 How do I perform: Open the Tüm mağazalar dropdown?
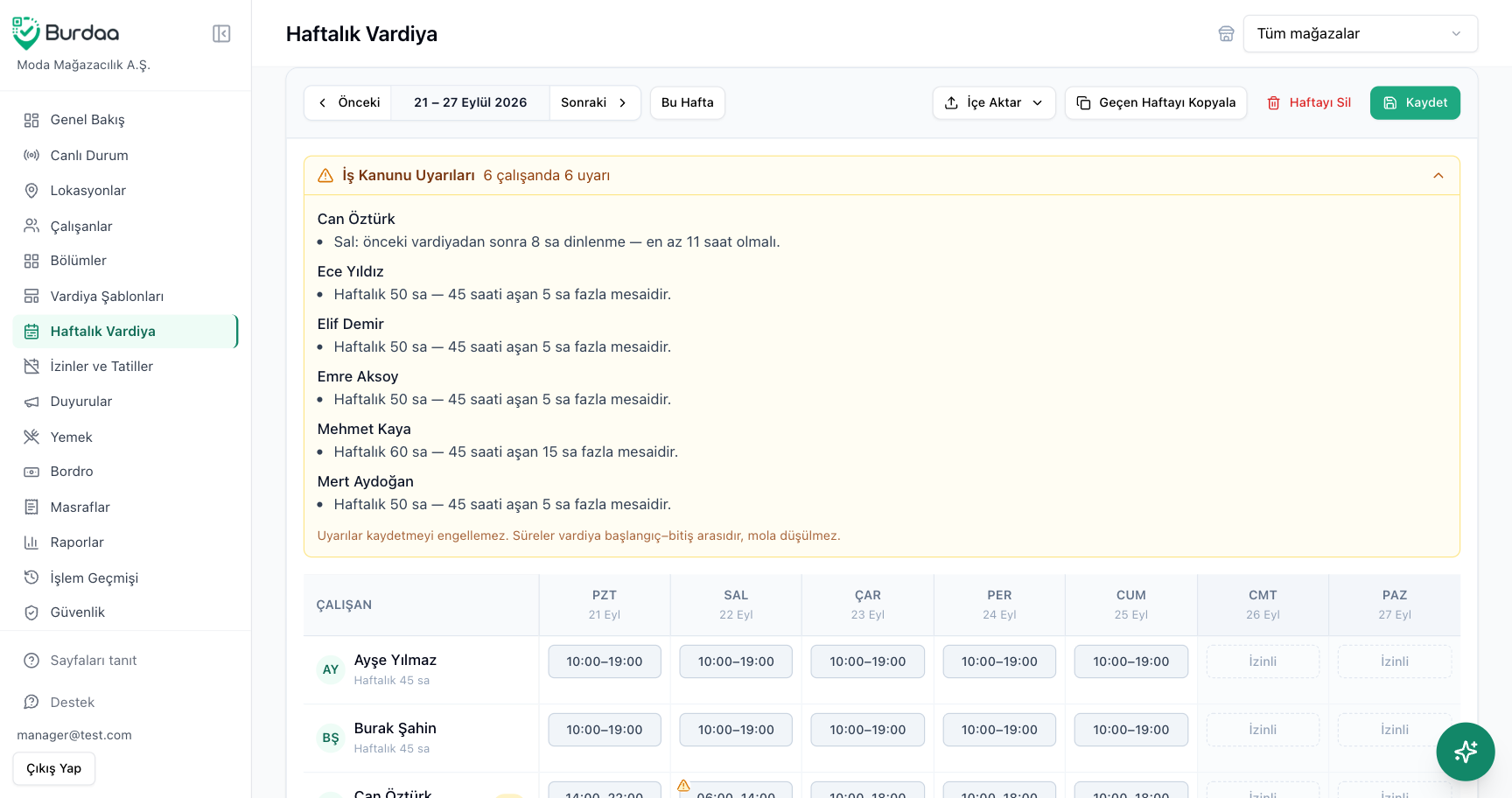1360,33
